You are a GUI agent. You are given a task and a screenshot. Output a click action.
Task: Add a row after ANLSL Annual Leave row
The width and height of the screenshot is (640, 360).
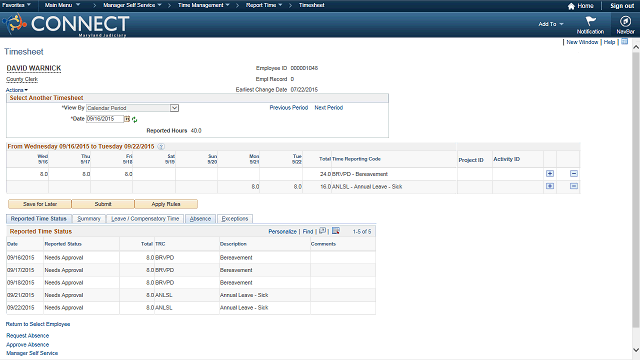click(x=550, y=186)
